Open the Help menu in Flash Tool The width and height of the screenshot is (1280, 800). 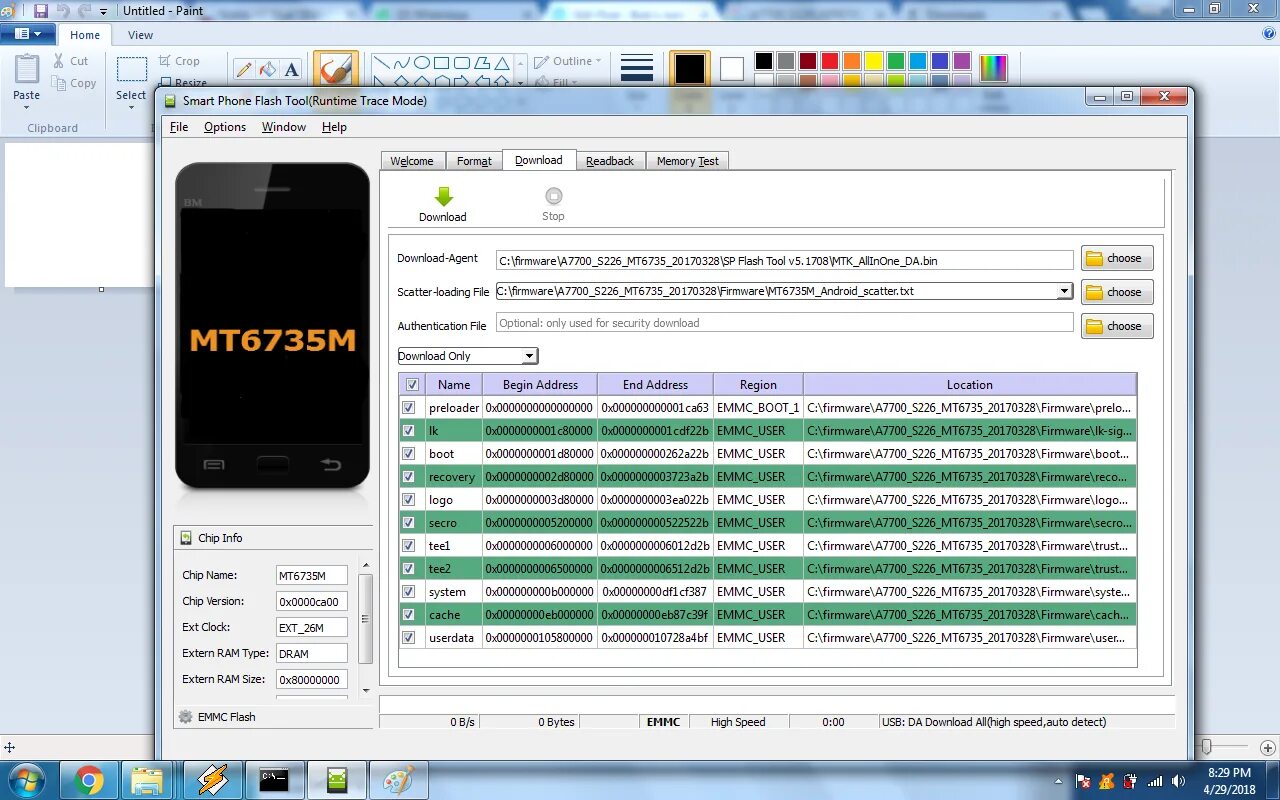click(x=334, y=127)
